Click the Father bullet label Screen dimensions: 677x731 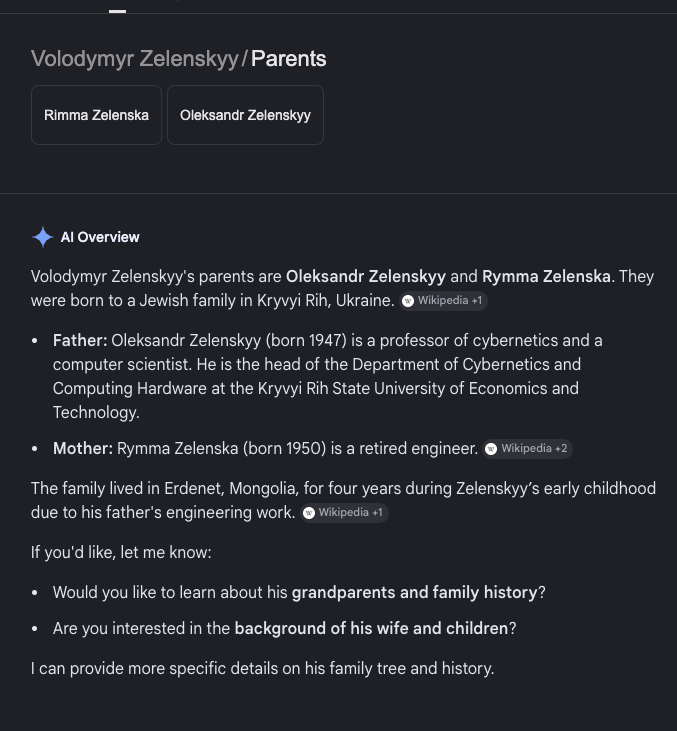[x=80, y=340]
